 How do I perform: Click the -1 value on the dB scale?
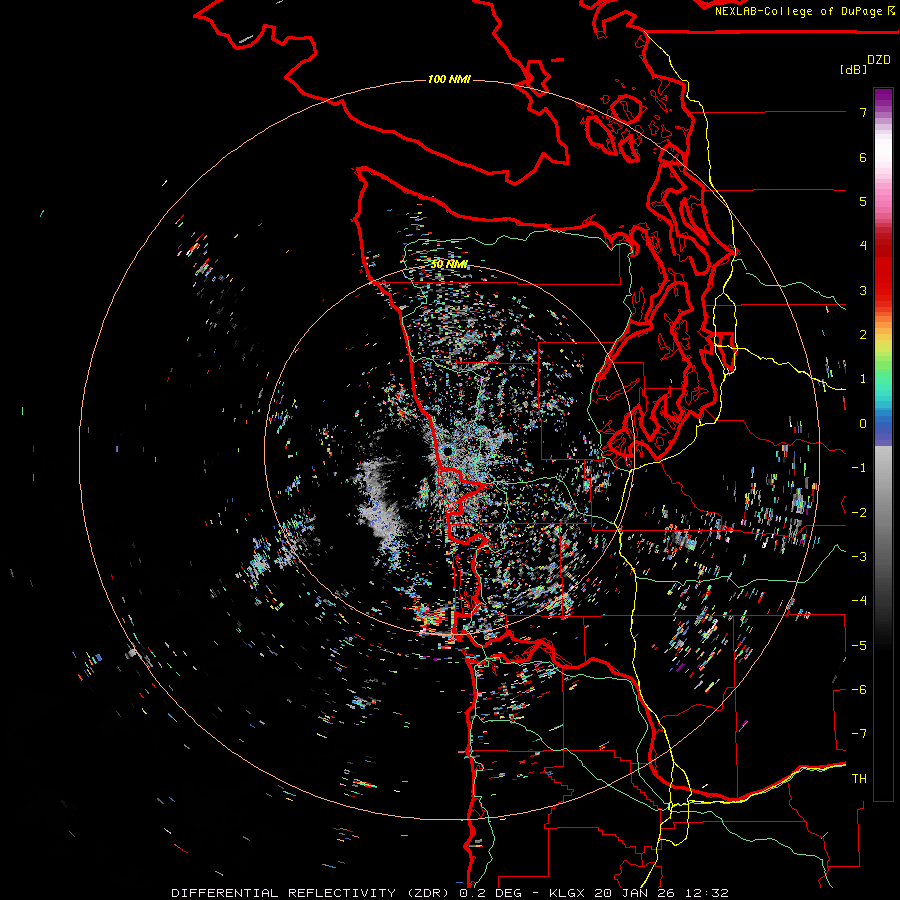tap(859, 468)
